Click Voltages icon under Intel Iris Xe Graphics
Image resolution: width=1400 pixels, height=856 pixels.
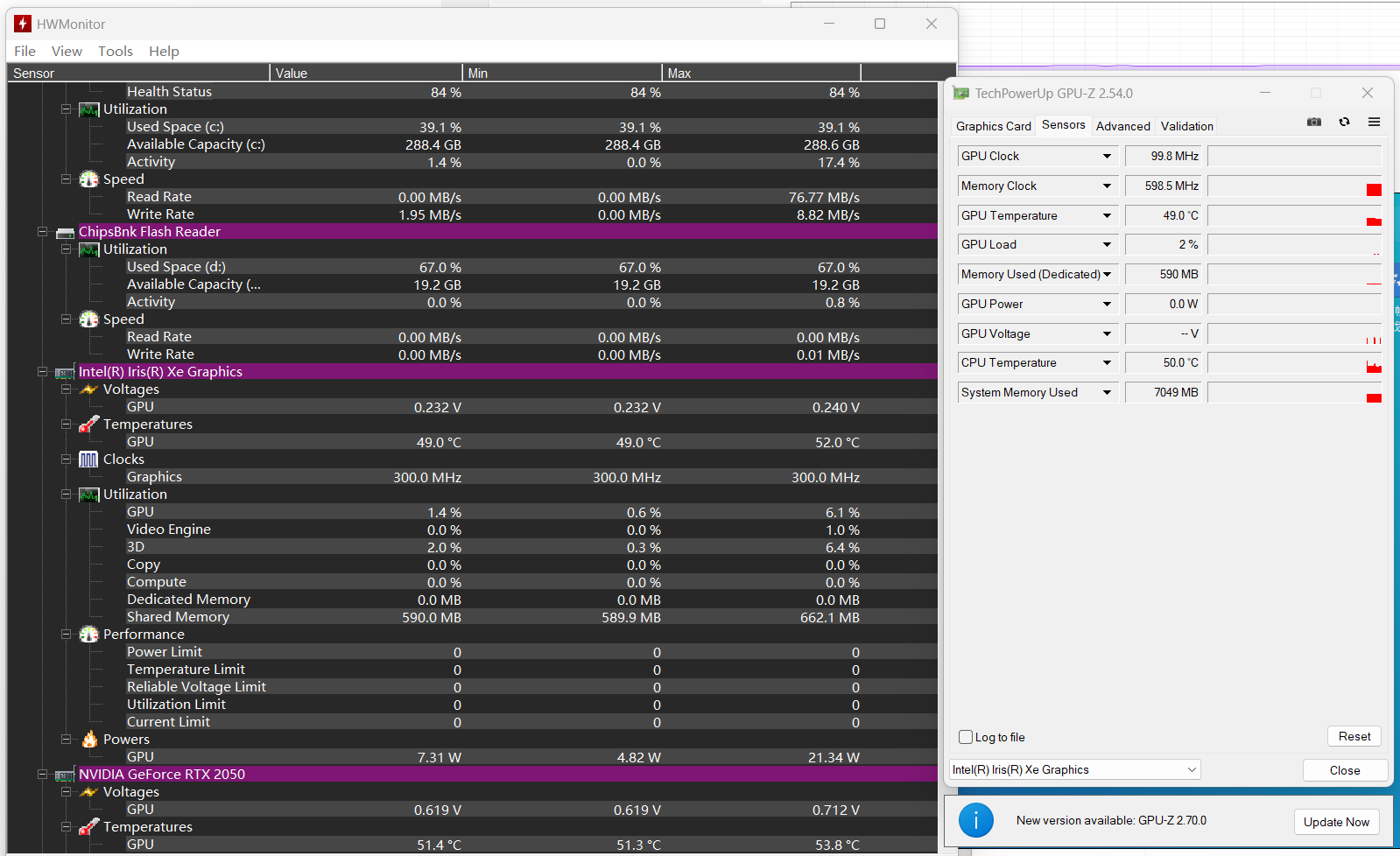pyautogui.click(x=88, y=389)
